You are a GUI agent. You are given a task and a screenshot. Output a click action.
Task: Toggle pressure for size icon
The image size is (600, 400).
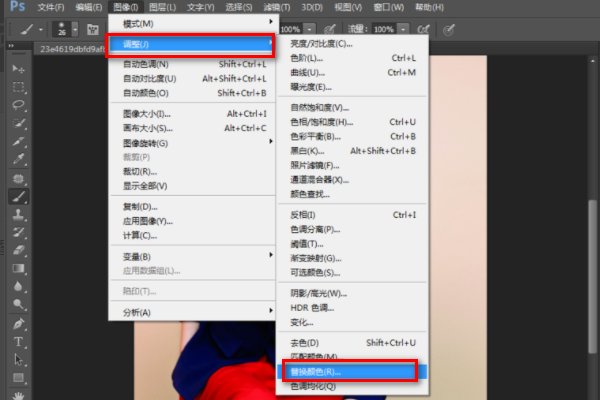[x=449, y=29]
